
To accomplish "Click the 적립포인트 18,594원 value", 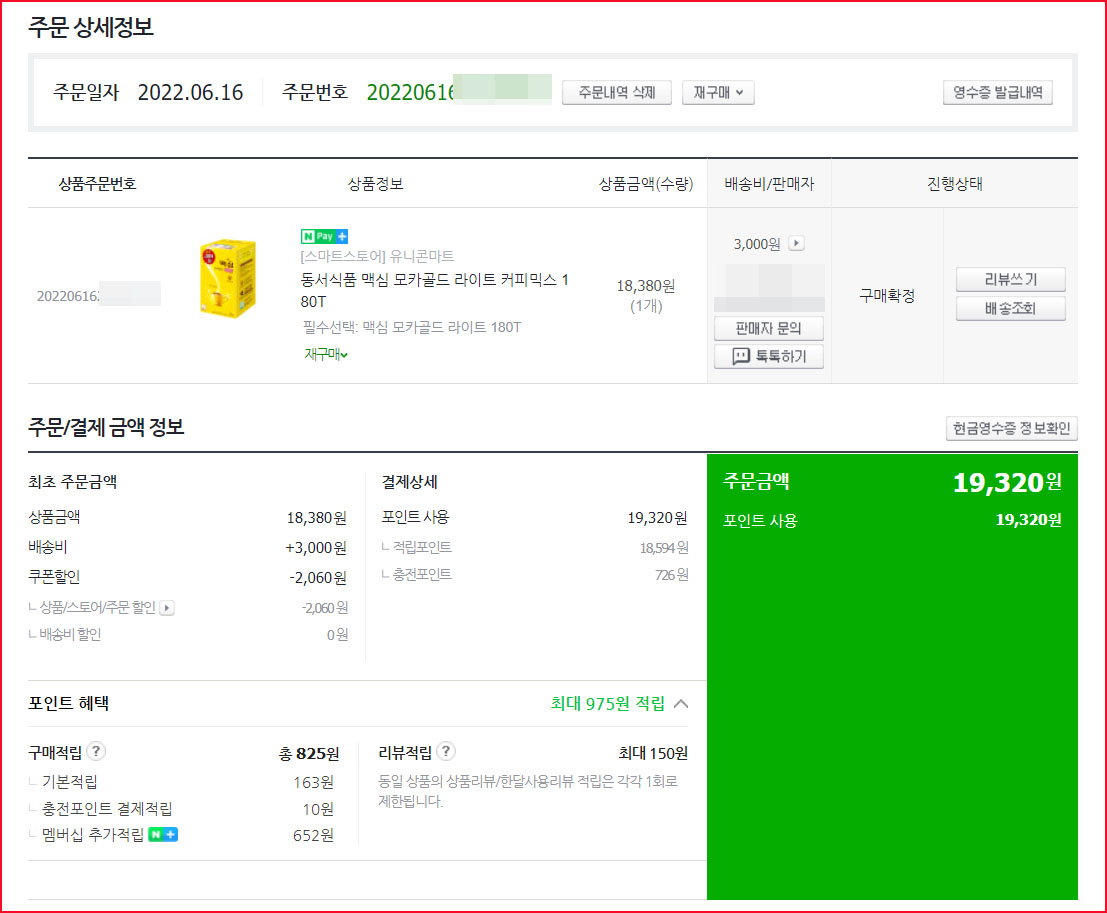I will pos(664,548).
